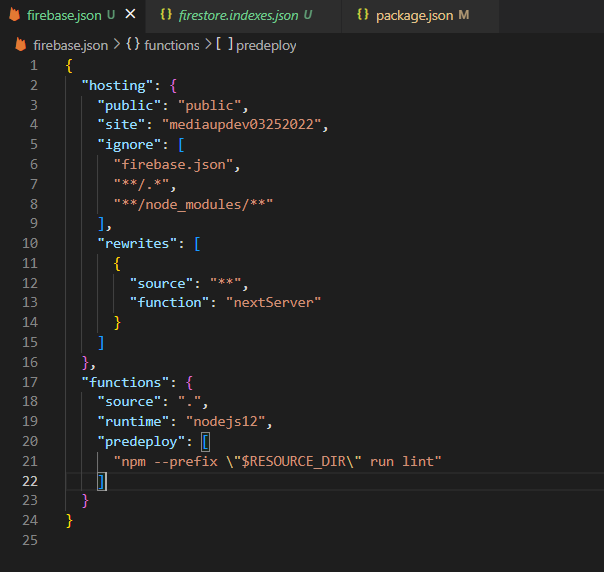This screenshot has width=604, height=572.
Task: Click the JSON braces icon on package.json tab
Action: [362, 15]
